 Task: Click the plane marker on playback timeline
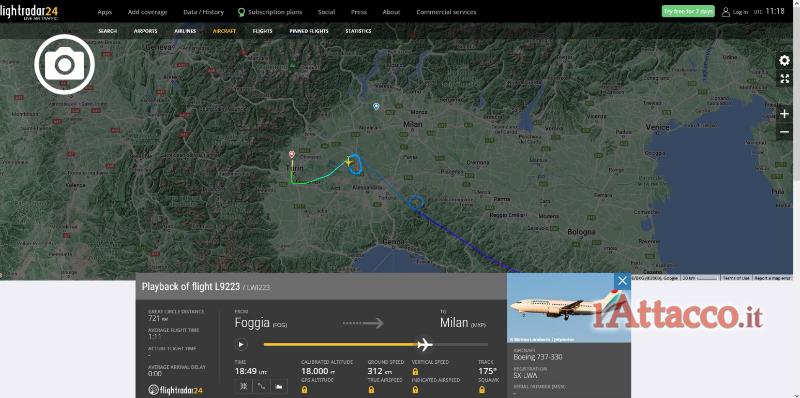[x=424, y=344]
